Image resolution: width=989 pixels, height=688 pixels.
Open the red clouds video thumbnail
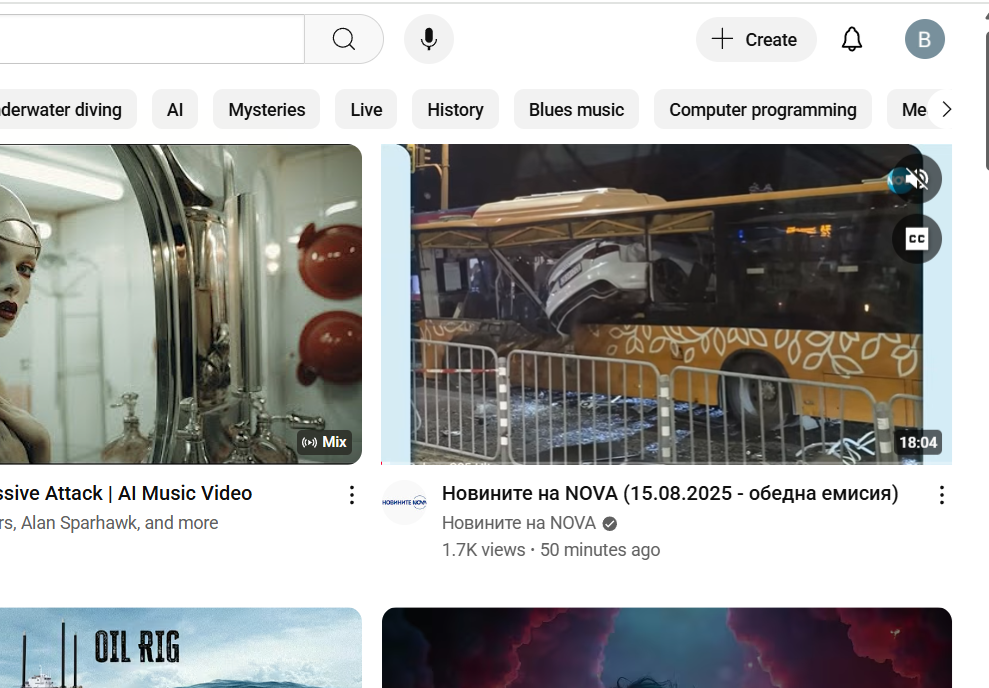[x=667, y=648]
